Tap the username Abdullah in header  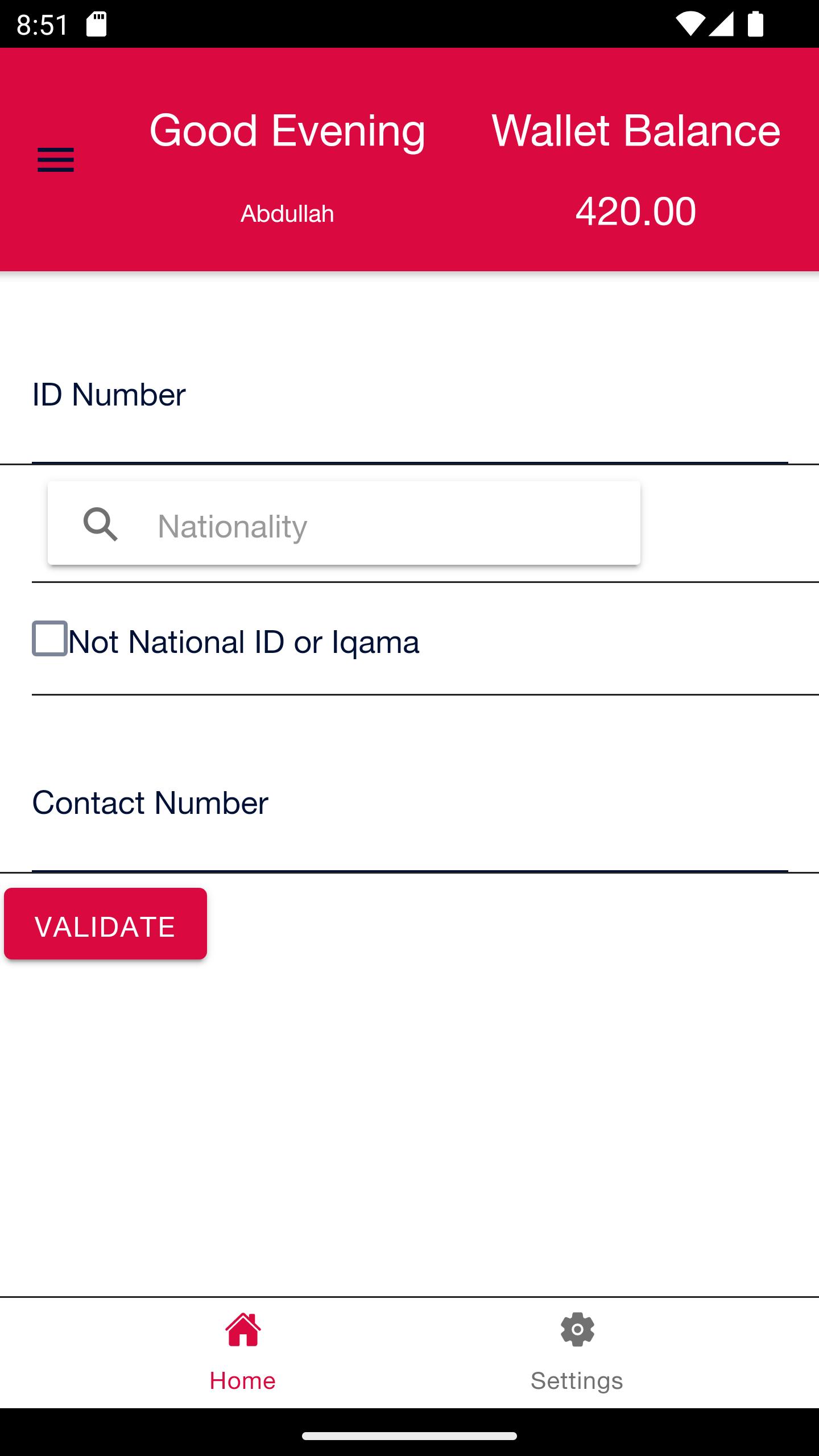click(x=287, y=214)
